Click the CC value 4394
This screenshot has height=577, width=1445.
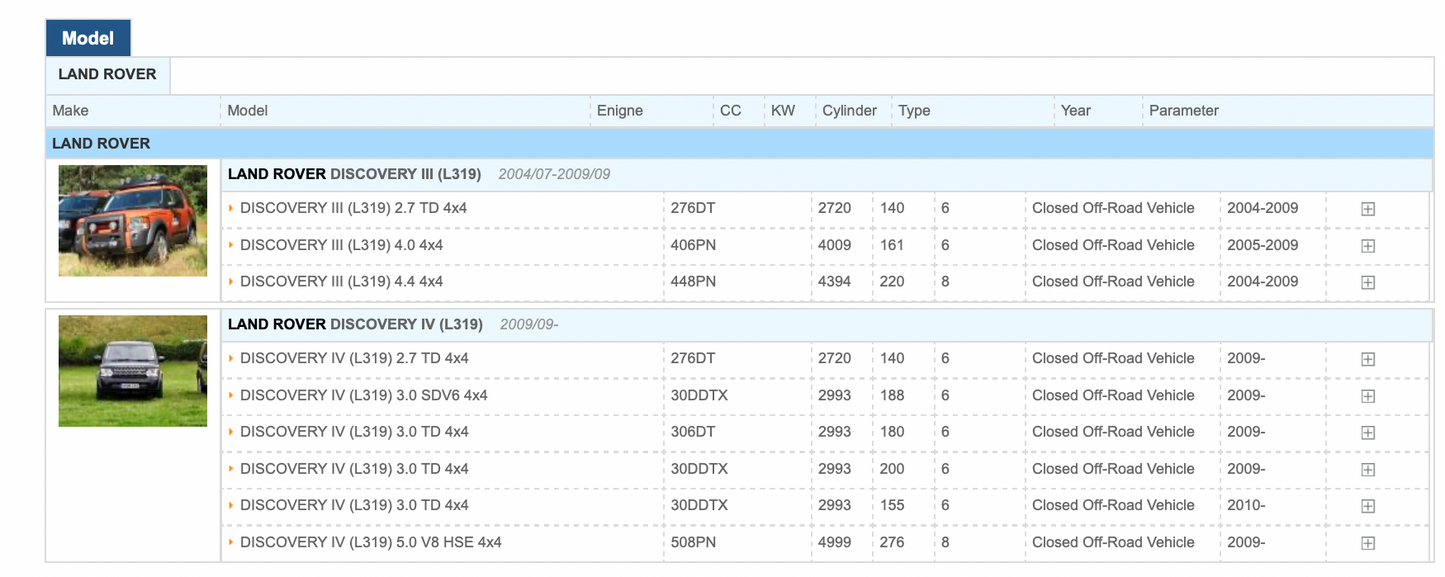[834, 282]
